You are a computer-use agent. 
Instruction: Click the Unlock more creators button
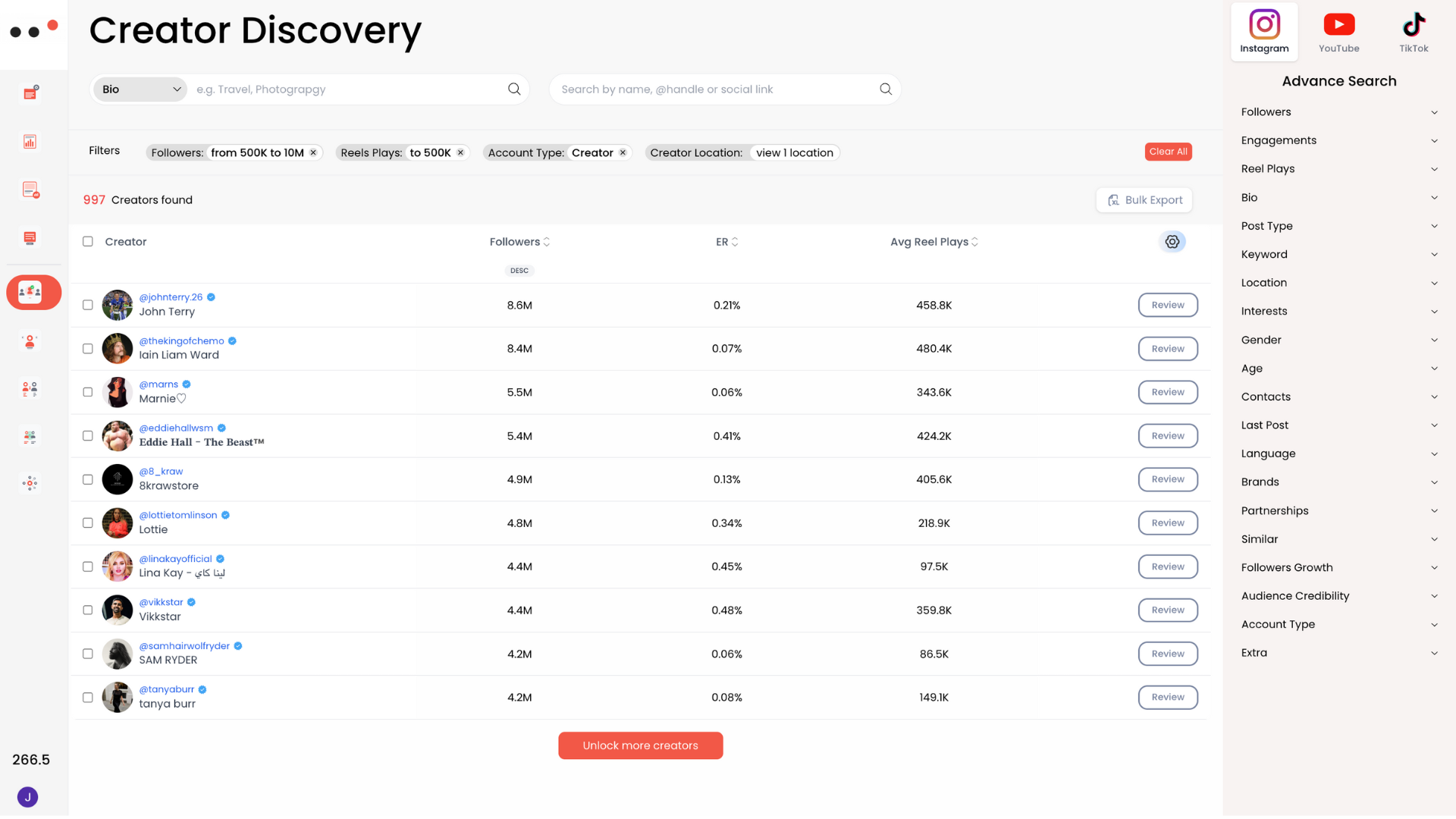[x=640, y=745]
